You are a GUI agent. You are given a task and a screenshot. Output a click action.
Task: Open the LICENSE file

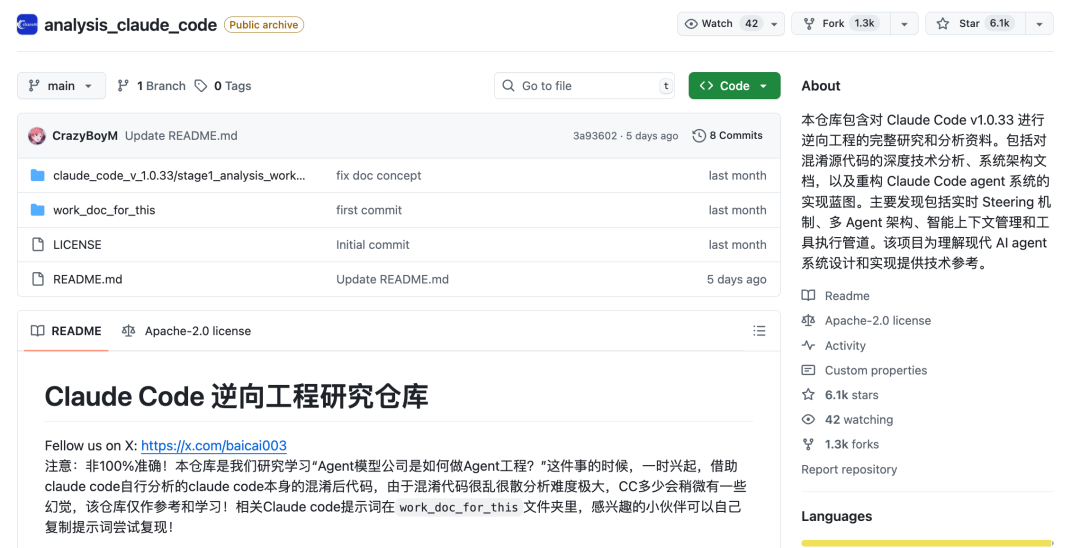77,244
